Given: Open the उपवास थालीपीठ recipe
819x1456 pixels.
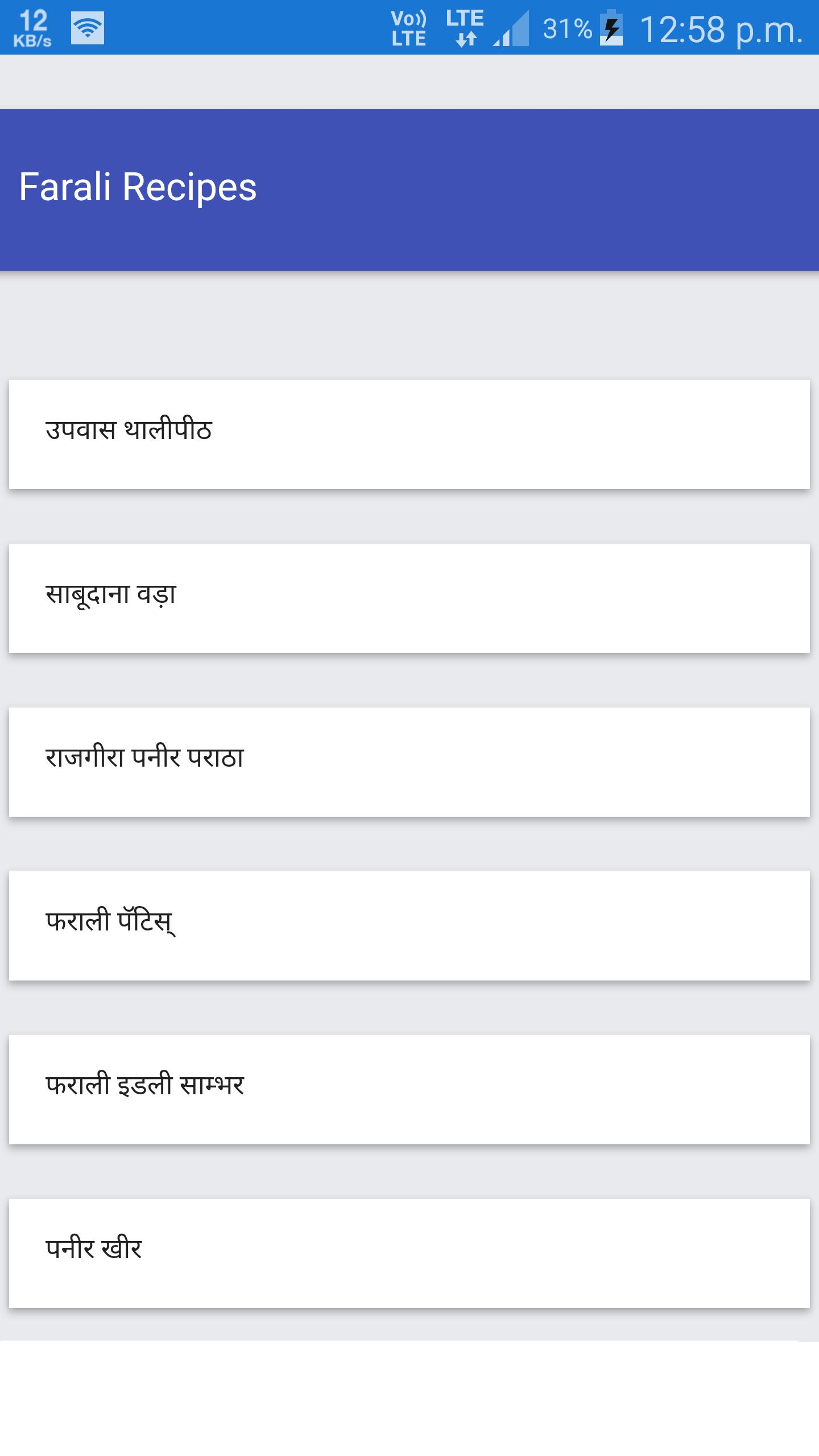Looking at the screenshot, I should coord(409,434).
